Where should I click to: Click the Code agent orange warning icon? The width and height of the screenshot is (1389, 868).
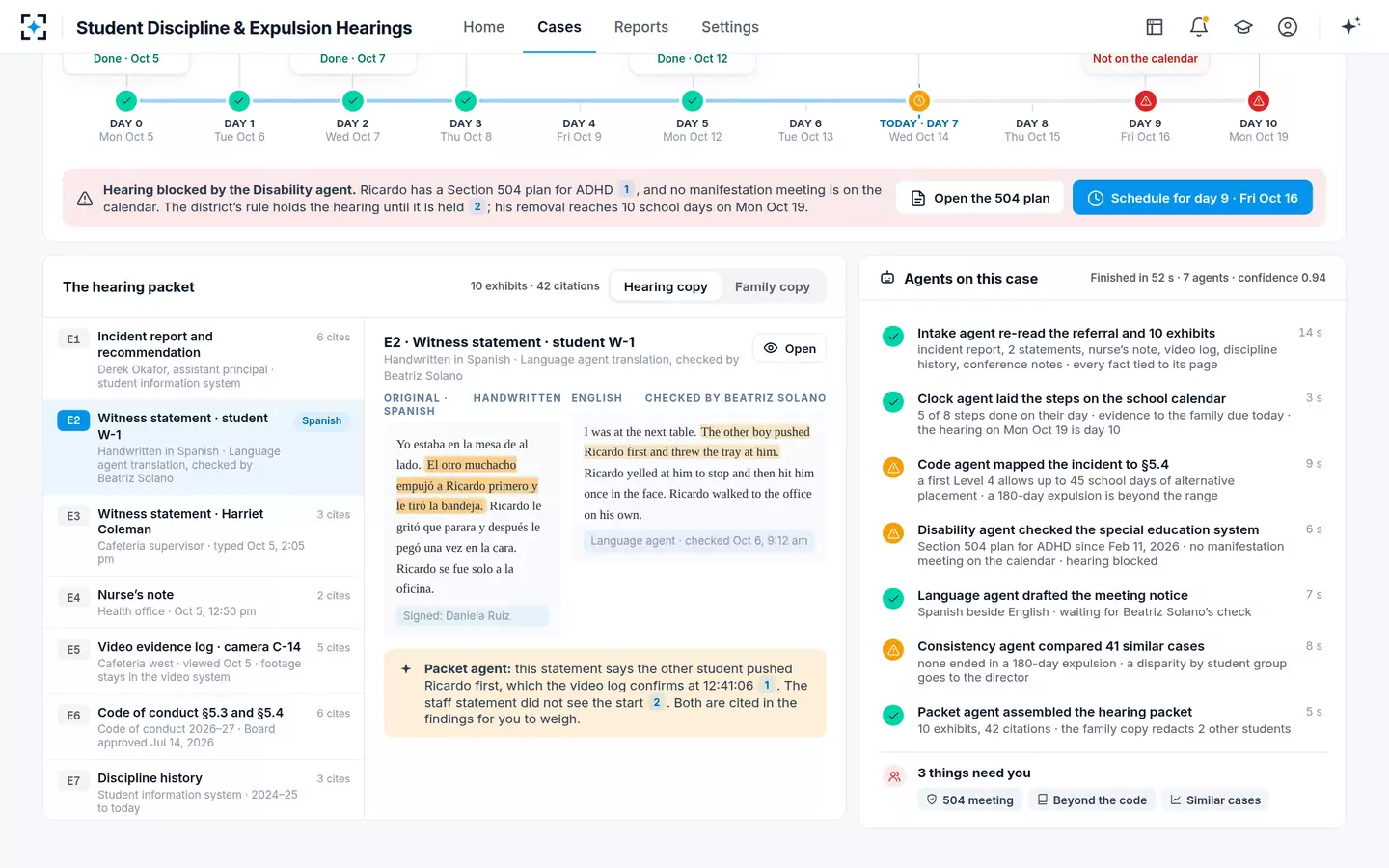pos(893,467)
